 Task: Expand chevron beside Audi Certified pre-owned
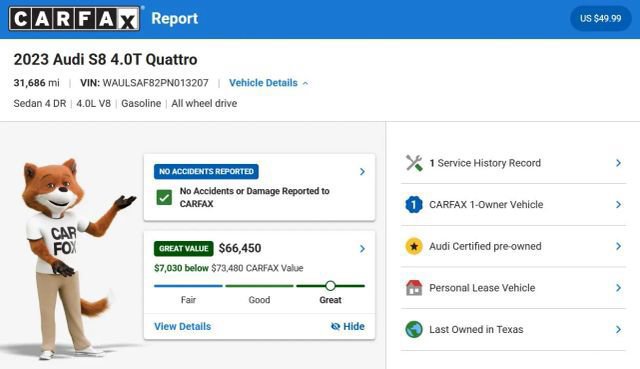click(x=618, y=246)
